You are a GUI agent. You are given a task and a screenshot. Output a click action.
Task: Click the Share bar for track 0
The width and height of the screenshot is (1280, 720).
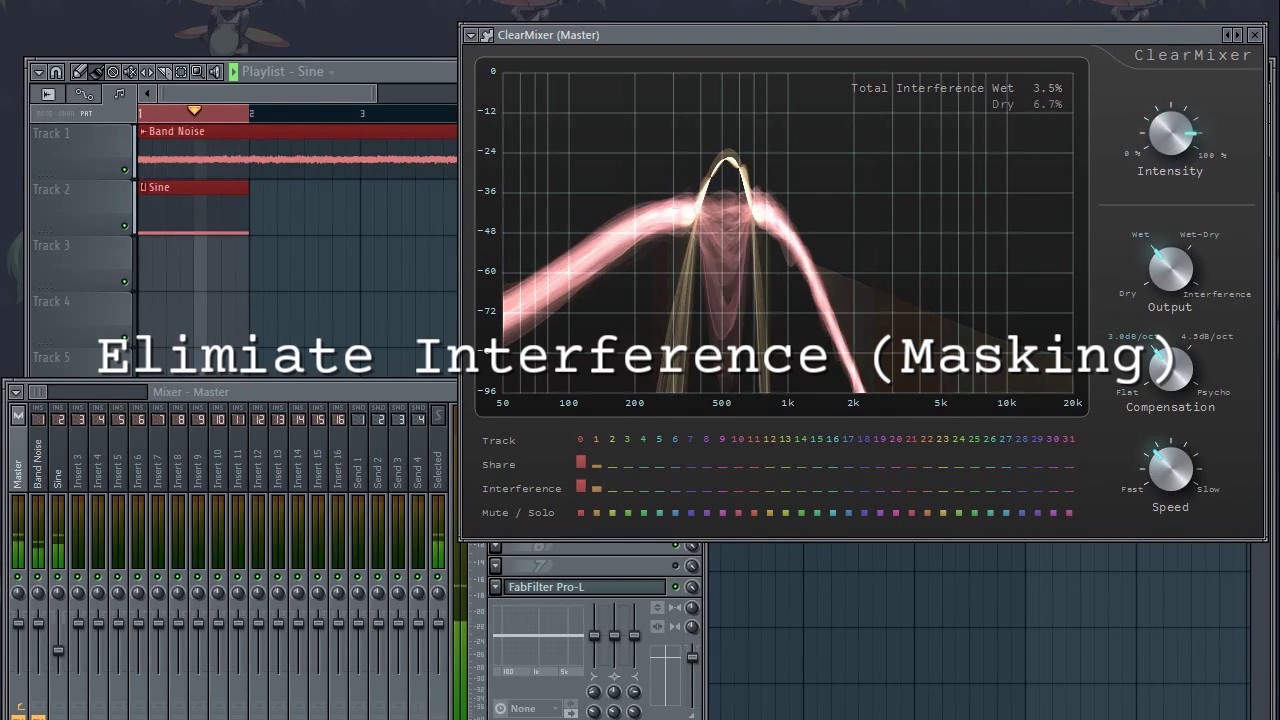pos(581,462)
